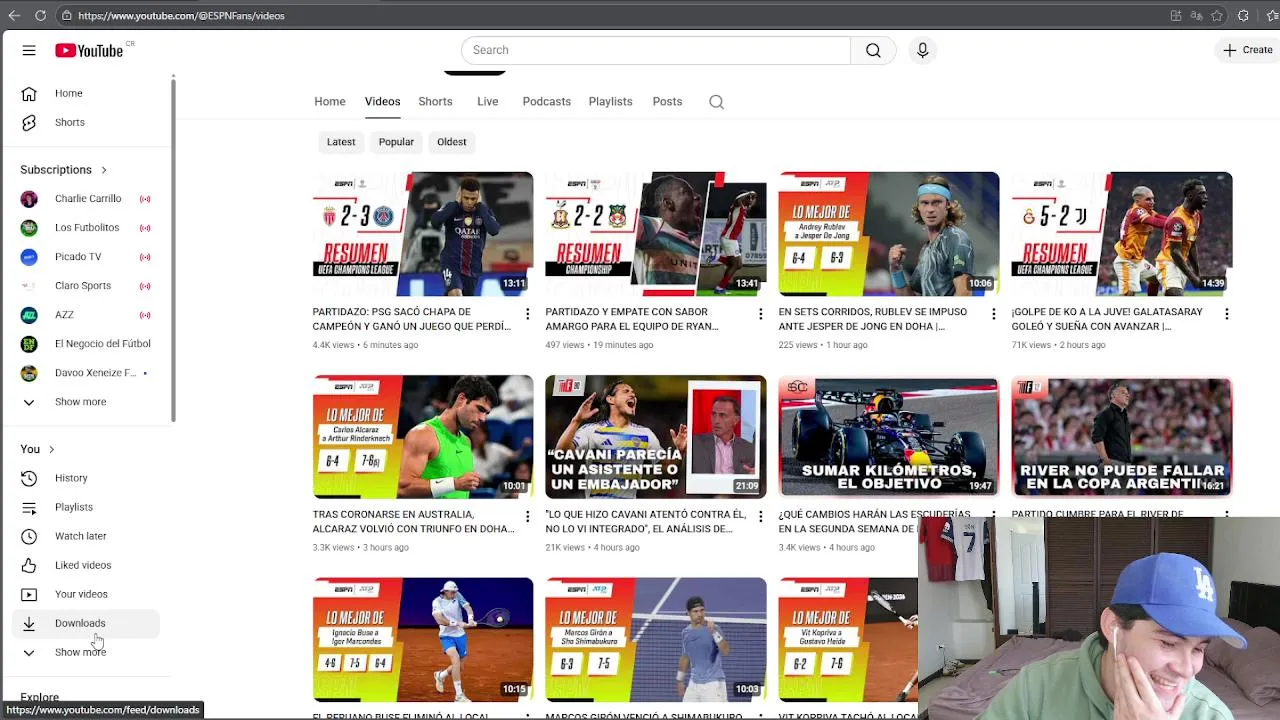Switch to the channel Shorts tab

click(435, 101)
